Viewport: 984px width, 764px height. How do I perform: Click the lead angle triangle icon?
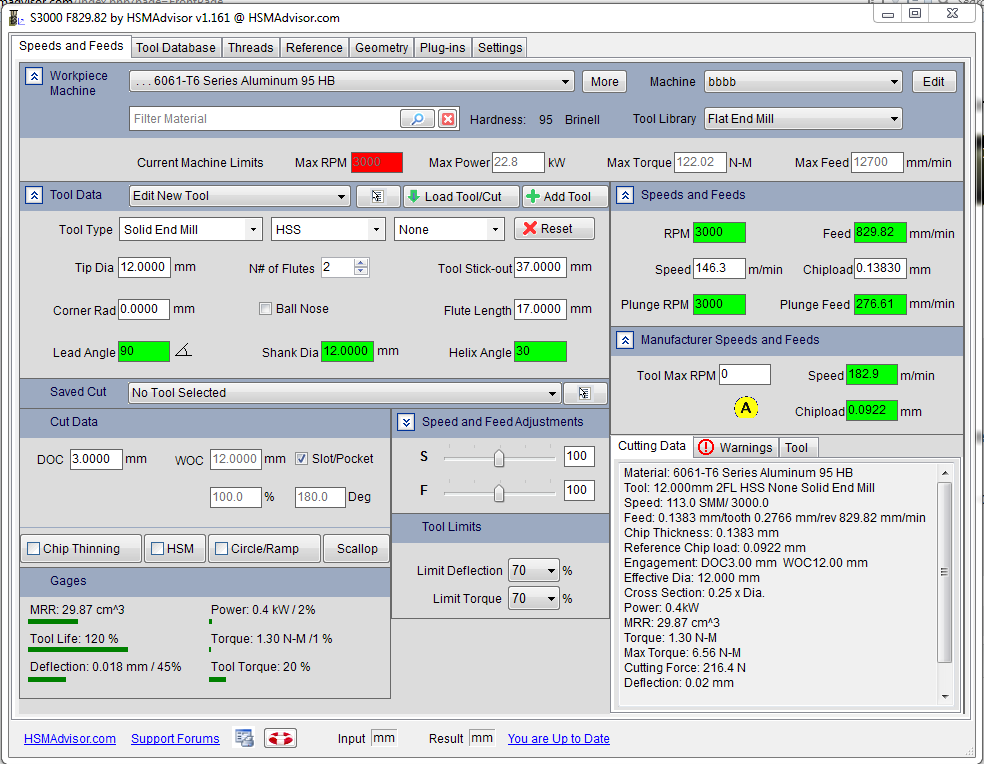[x=183, y=351]
